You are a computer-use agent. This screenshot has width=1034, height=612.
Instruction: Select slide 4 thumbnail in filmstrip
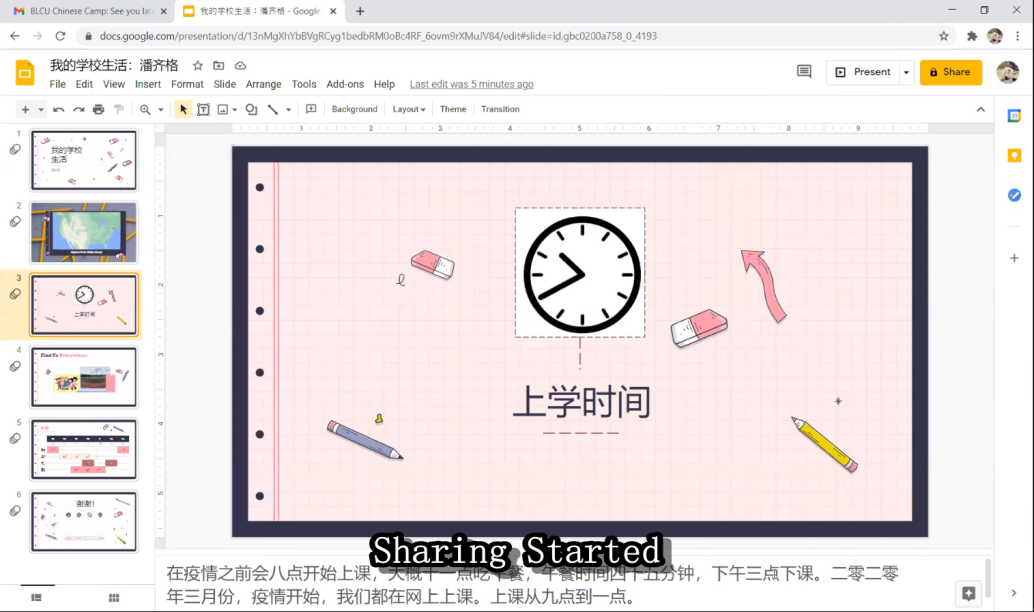point(84,376)
